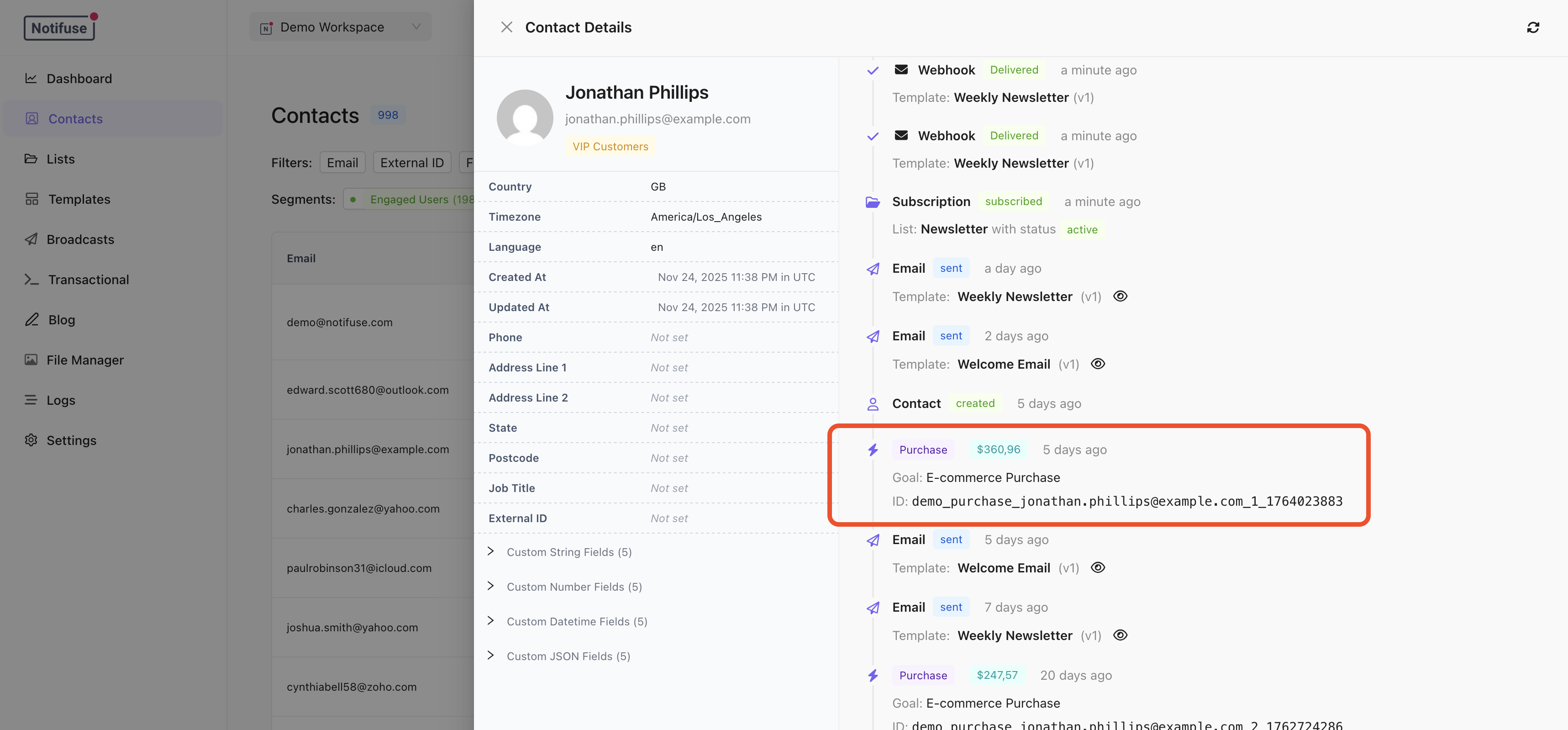Close the Contact Details panel
1568x730 pixels.
pos(507,27)
